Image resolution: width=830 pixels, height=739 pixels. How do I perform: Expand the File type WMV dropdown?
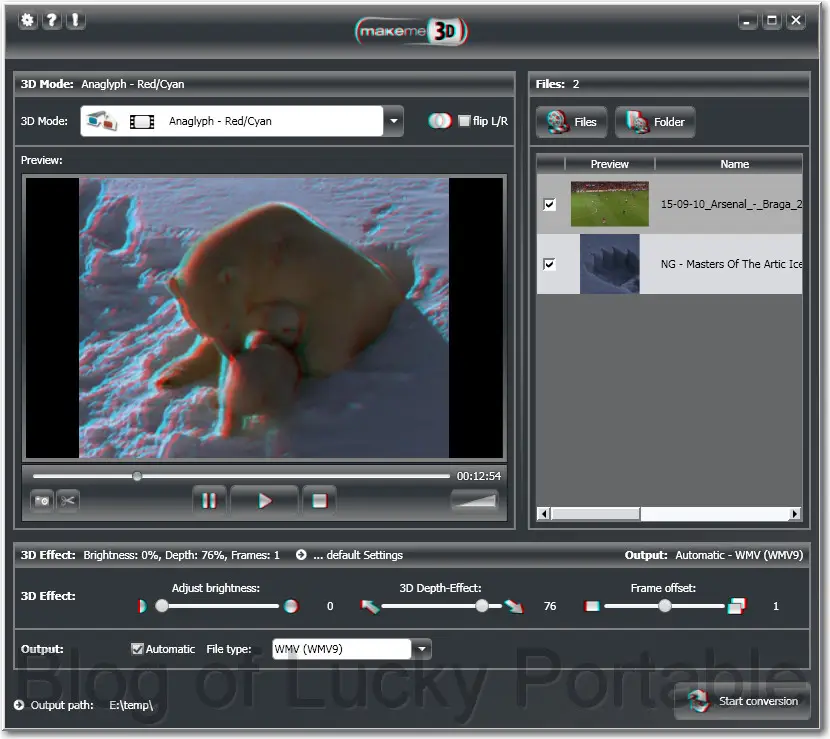point(422,649)
